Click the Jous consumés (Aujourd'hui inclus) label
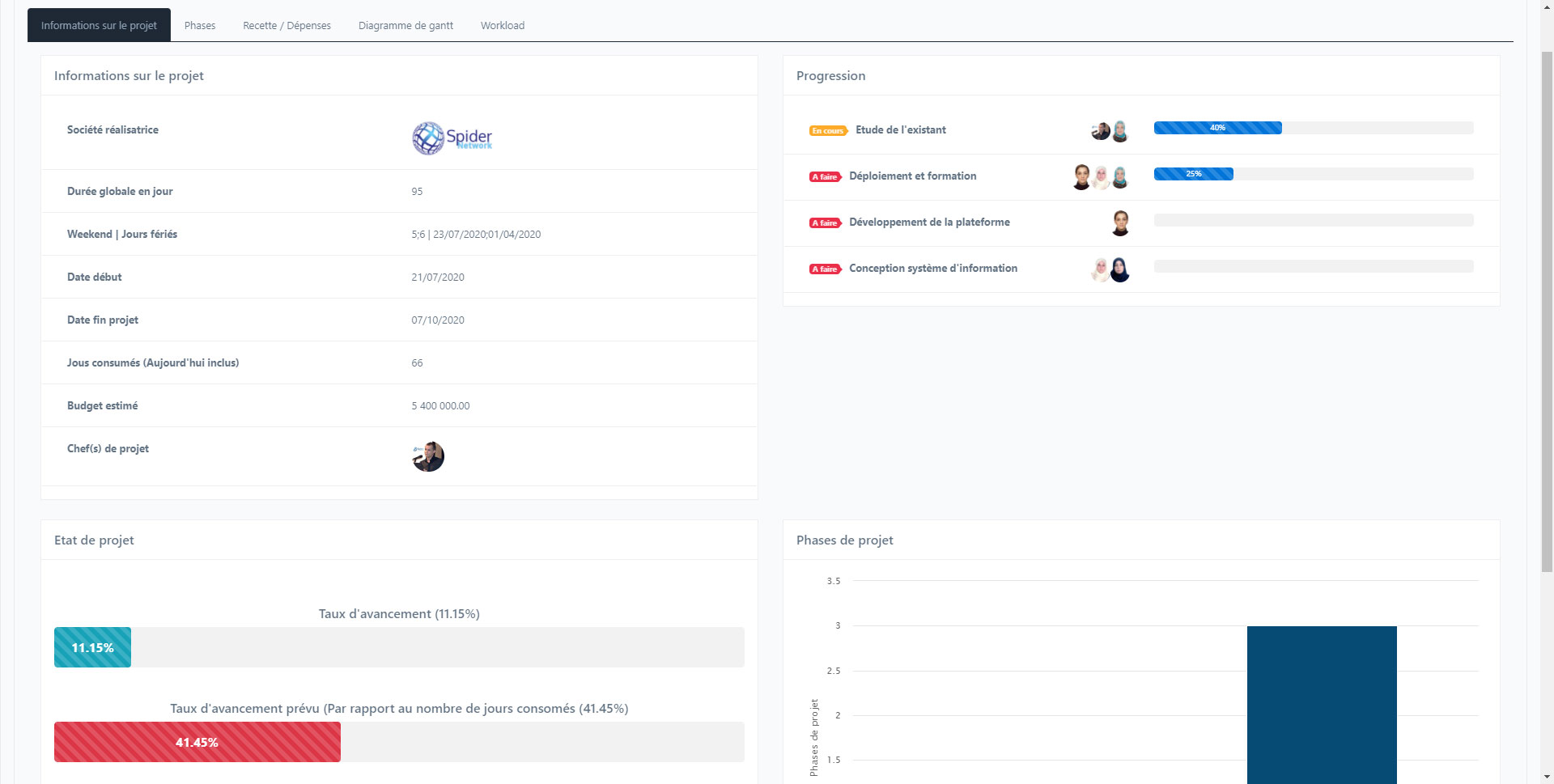This screenshot has width=1554, height=784. [x=153, y=362]
